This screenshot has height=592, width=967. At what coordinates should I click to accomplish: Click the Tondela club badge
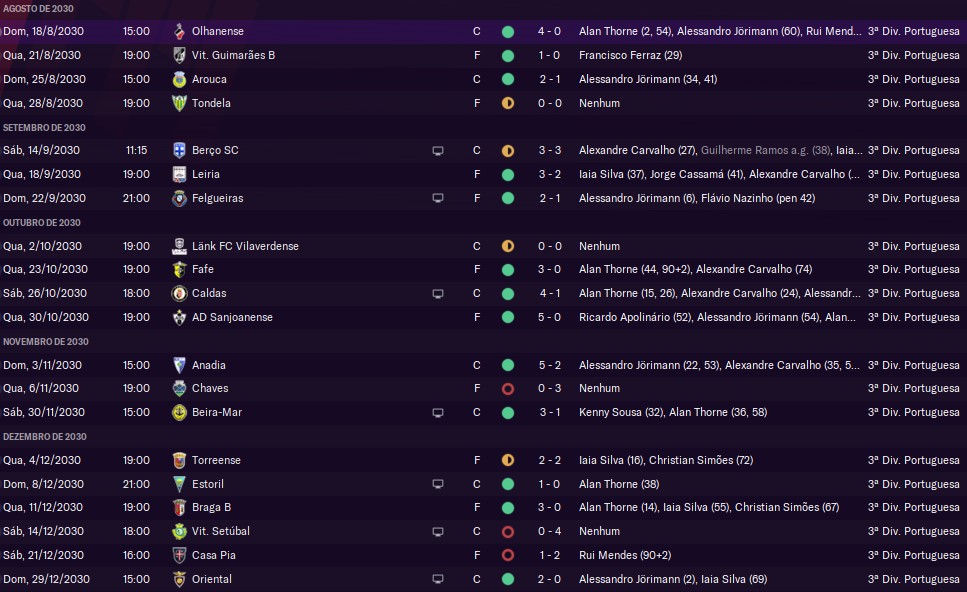coord(179,103)
